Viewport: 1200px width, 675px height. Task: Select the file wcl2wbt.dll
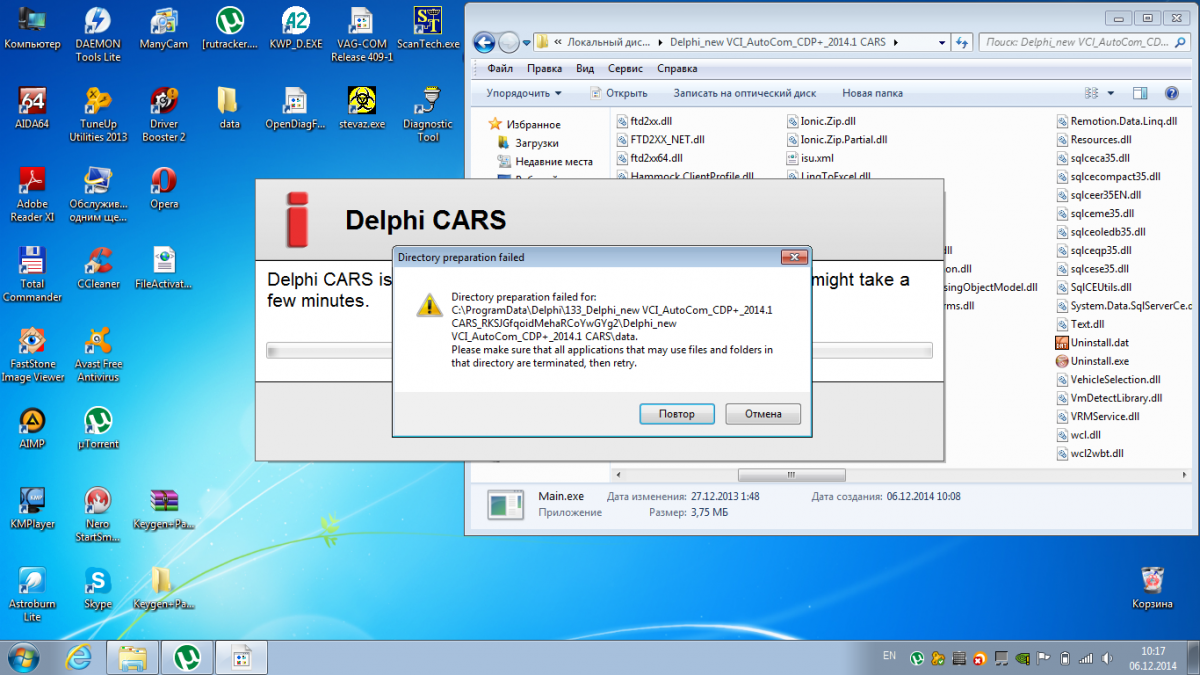(1089, 454)
